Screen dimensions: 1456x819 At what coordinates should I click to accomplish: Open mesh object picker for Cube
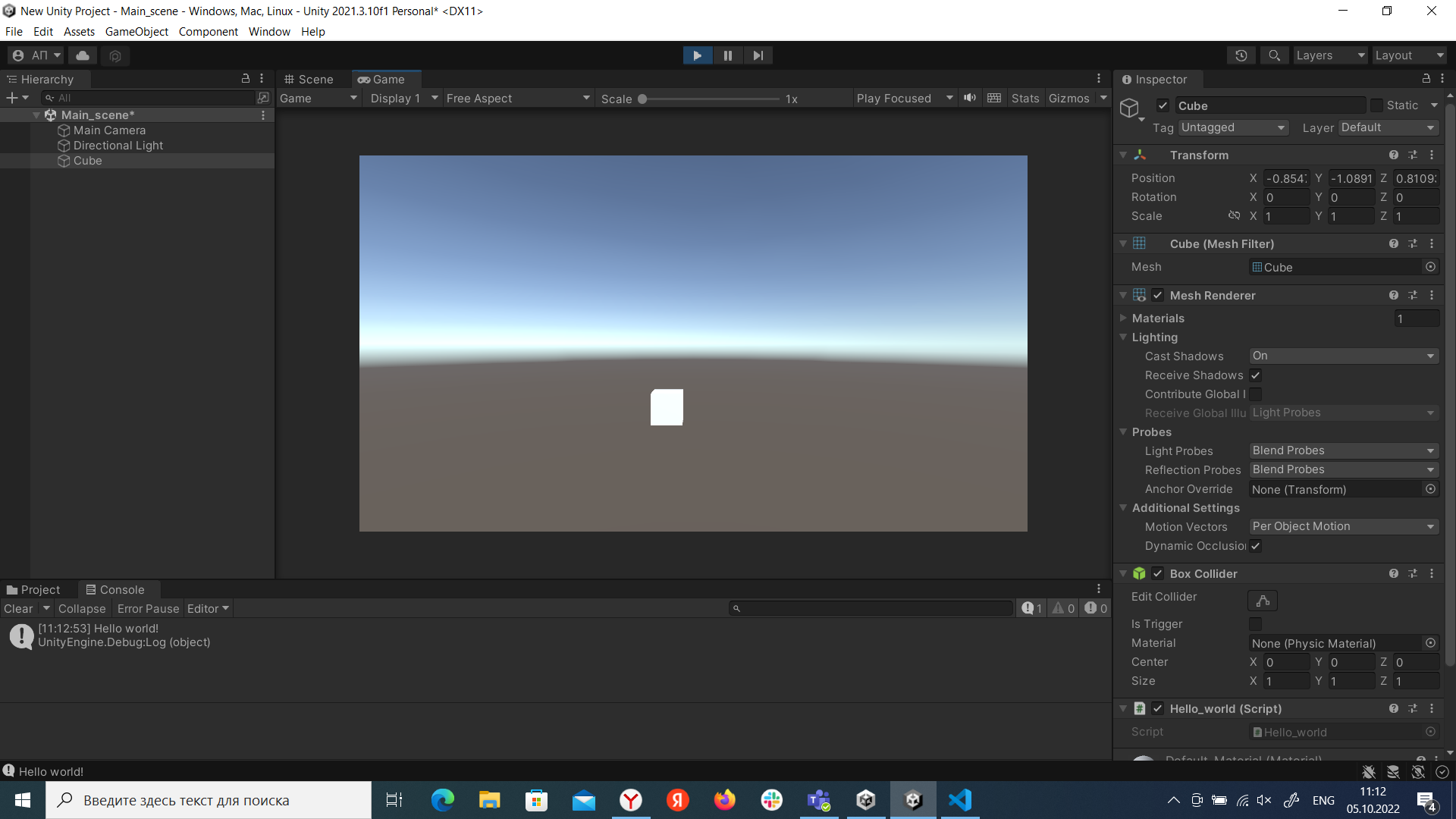[x=1430, y=267]
